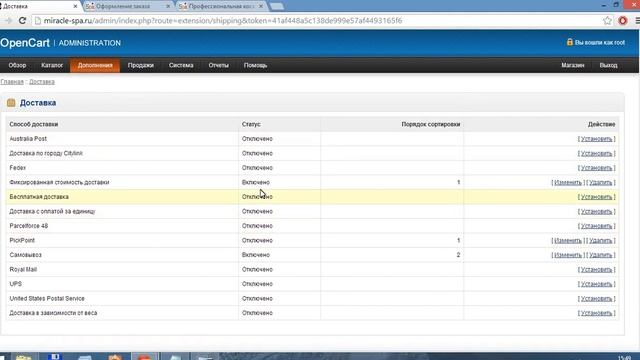Go to Магазин storefront link

point(573,65)
